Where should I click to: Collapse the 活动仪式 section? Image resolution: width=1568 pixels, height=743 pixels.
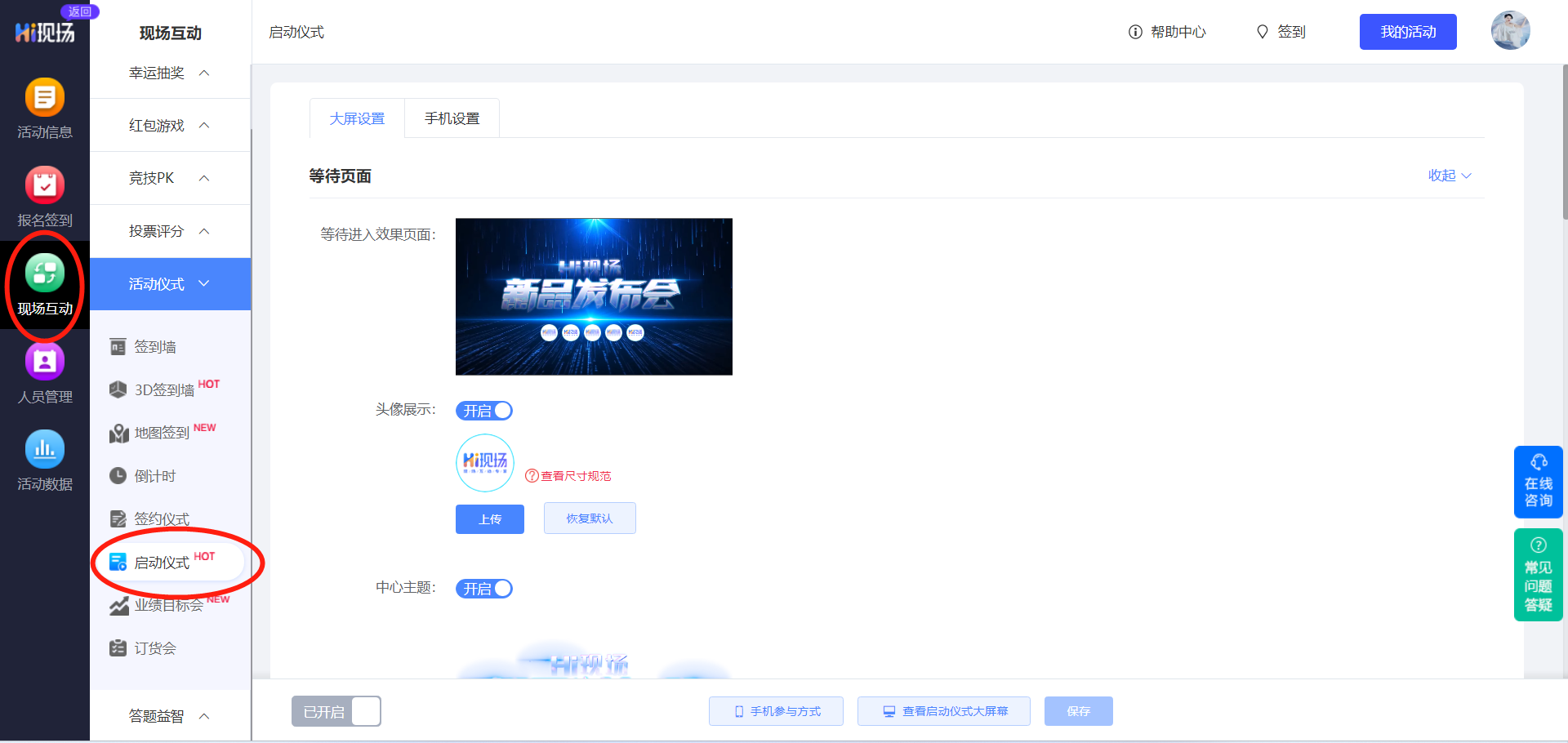pyautogui.click(x=170, y=284)
